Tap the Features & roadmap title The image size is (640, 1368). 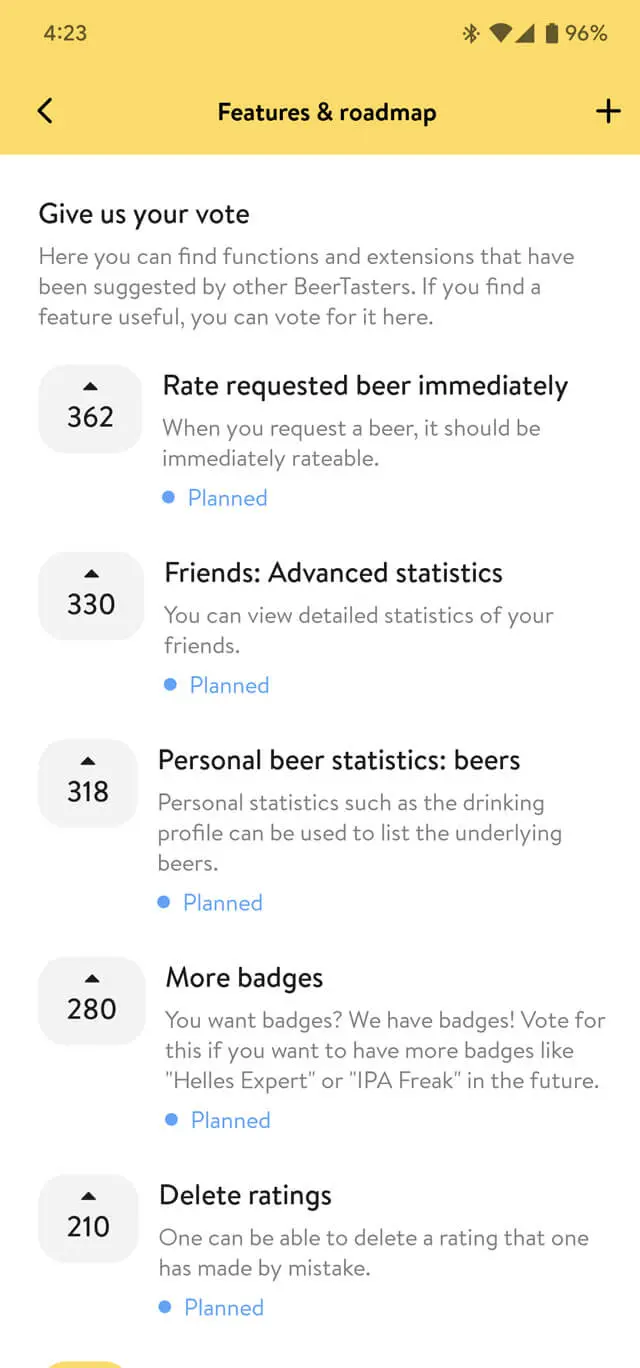tap(327, 111)
